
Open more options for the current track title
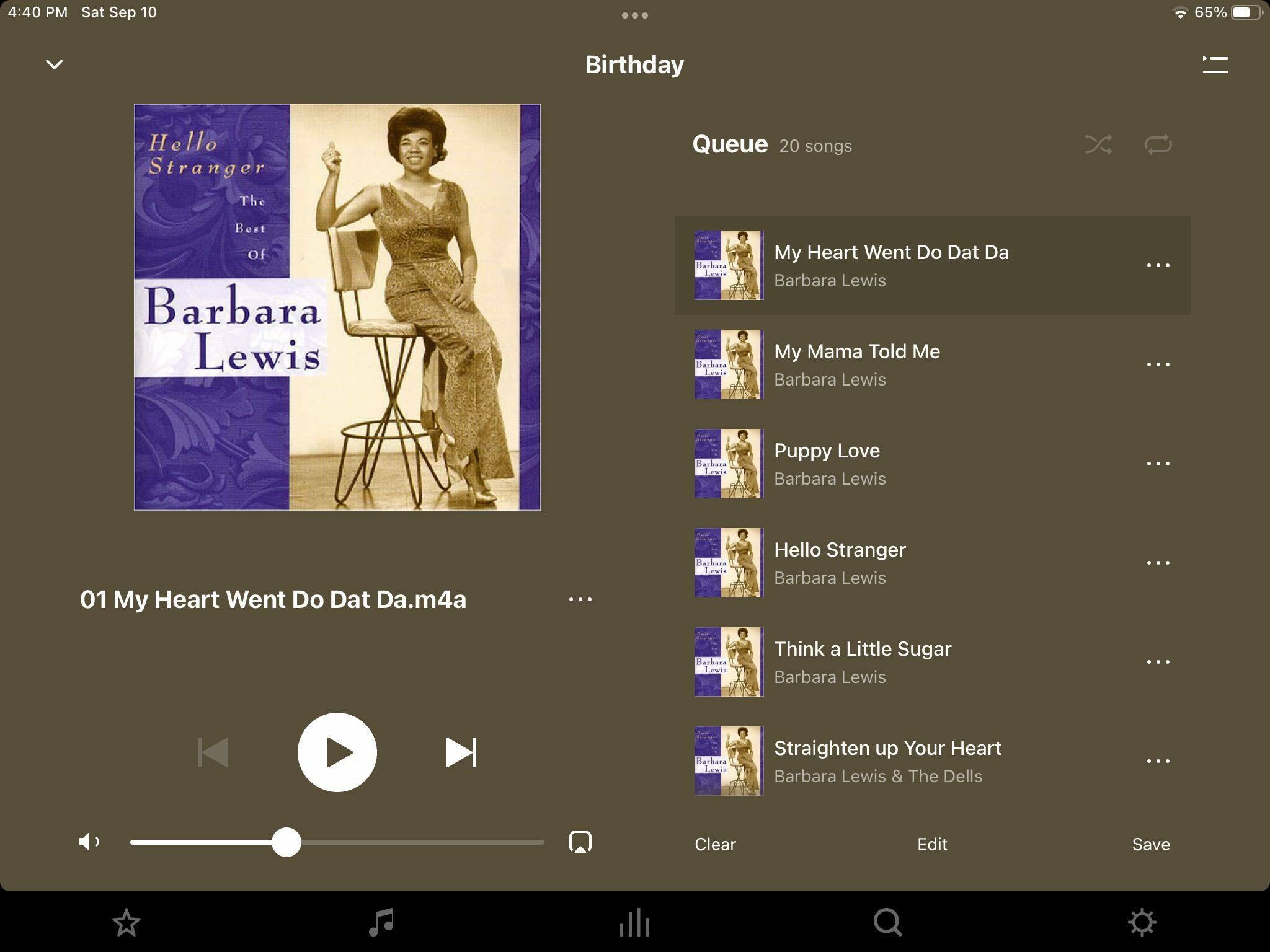point(580,599)
